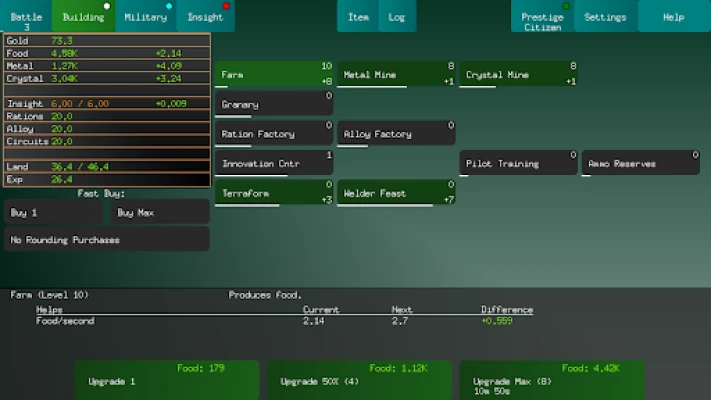The image size is (711, 400).
Task: Open the Insight tab
Action: [205, 17]
